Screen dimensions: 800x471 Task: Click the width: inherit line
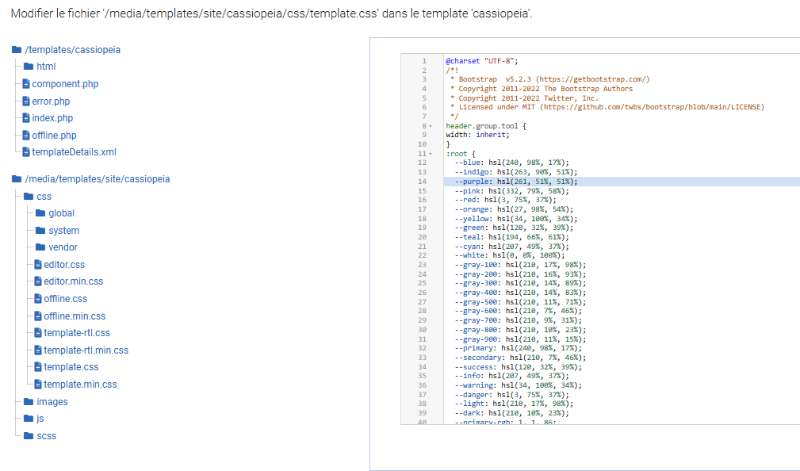[478, 135]
